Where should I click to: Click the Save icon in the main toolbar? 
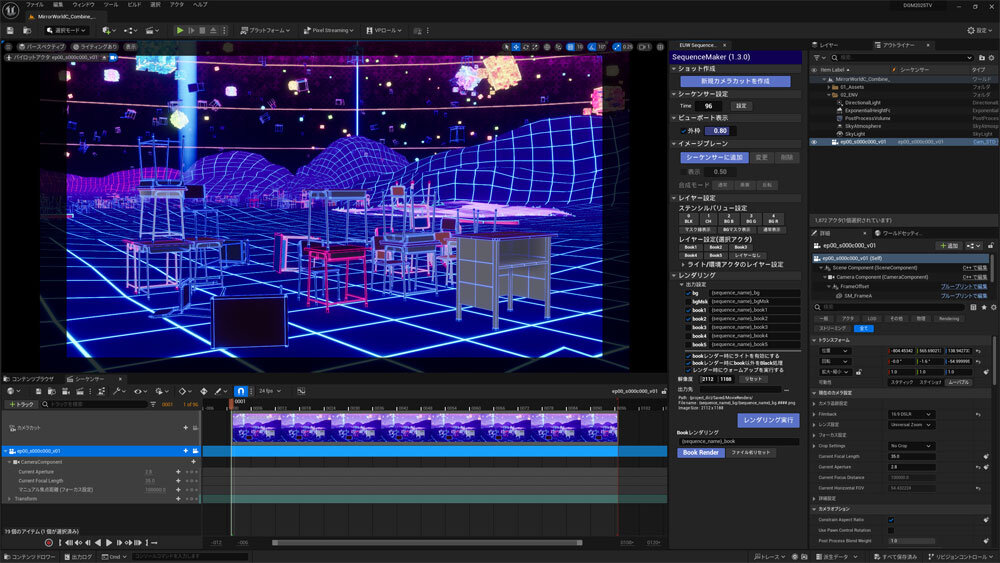(x=9, y=30)
